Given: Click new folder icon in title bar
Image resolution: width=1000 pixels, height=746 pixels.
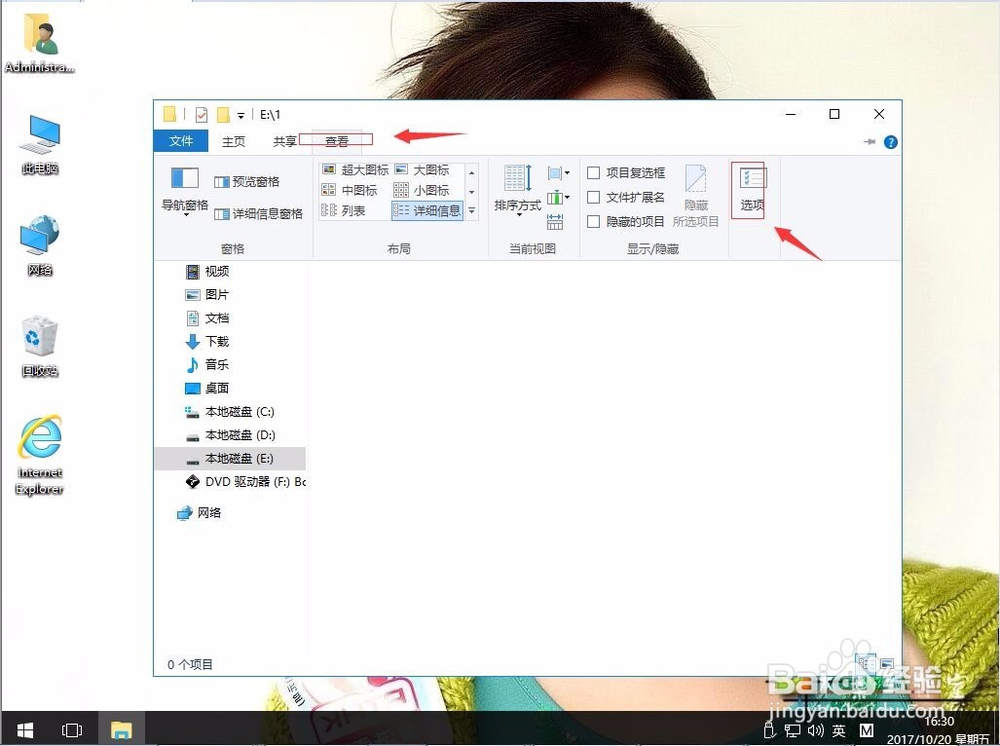Looking at the screenshot, I should [x=223, y=115].
